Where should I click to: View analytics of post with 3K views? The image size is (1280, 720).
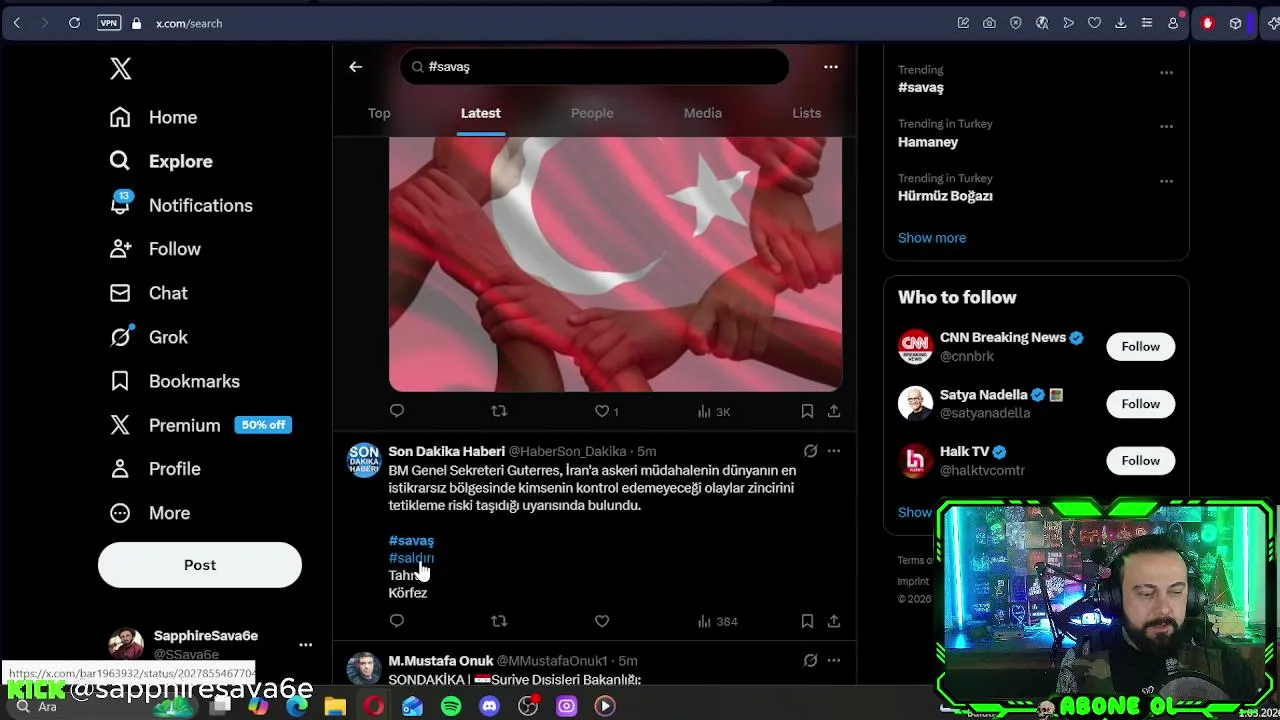(713, 411)
